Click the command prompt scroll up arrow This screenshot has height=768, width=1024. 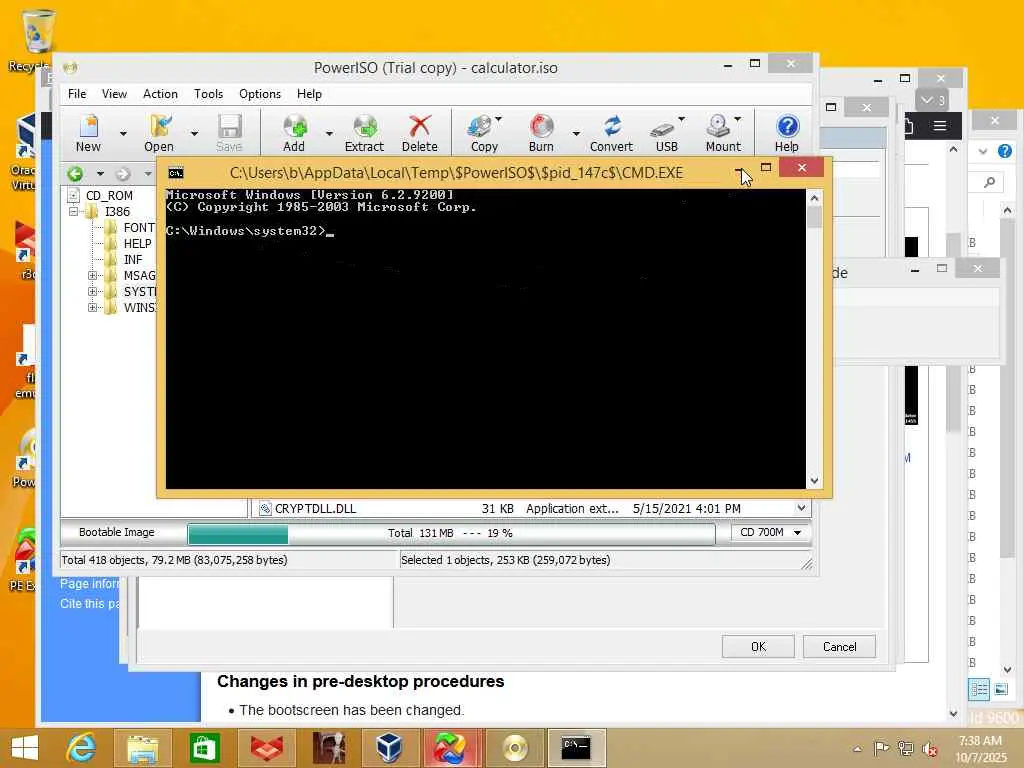[814, 198]
